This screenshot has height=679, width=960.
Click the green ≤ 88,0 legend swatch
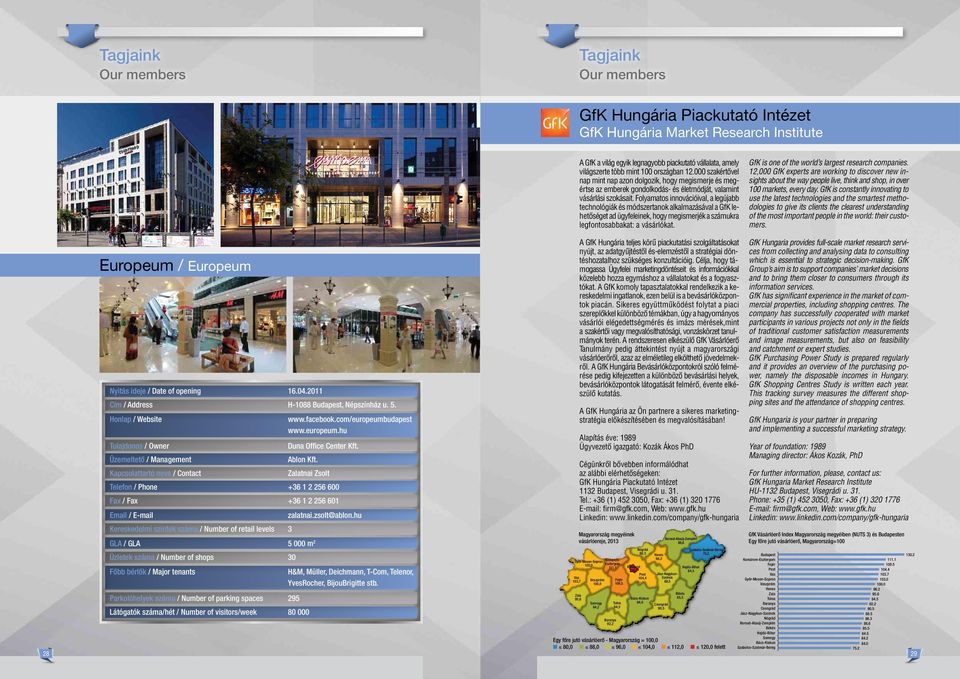point(582,647)
